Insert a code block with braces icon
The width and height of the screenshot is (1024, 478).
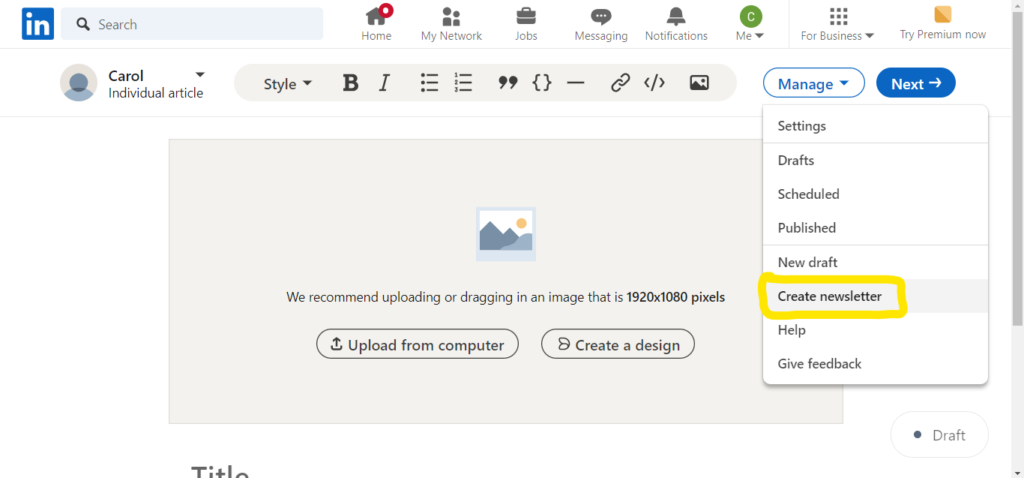[x=541, y=84]
